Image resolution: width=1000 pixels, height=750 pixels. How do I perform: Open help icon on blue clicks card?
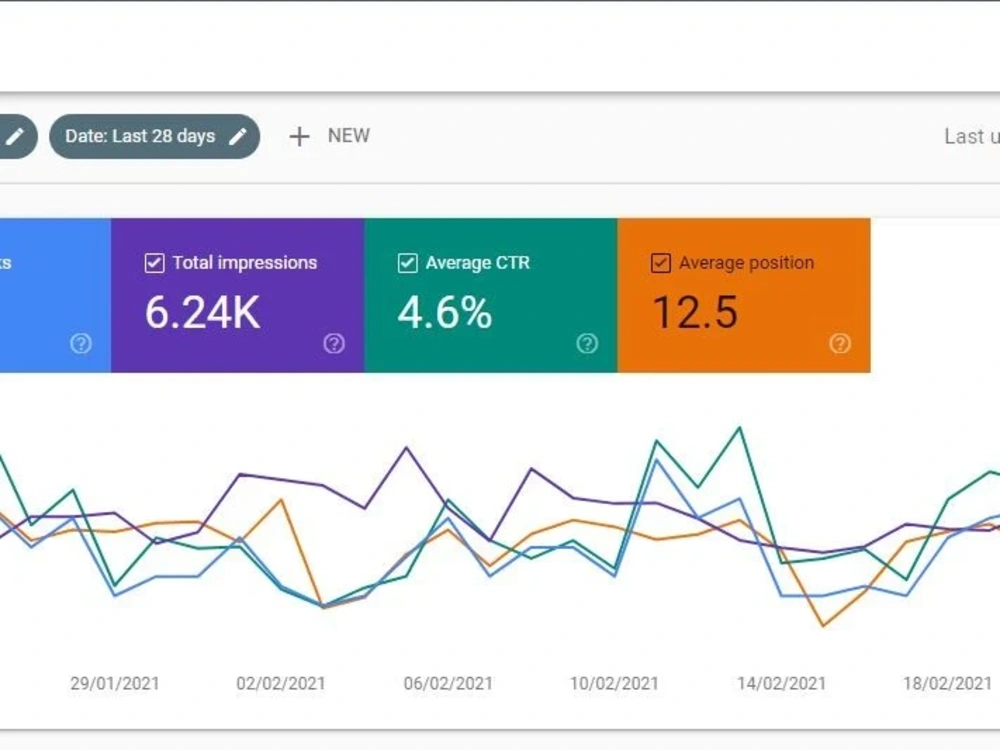[x=81, y=343]
